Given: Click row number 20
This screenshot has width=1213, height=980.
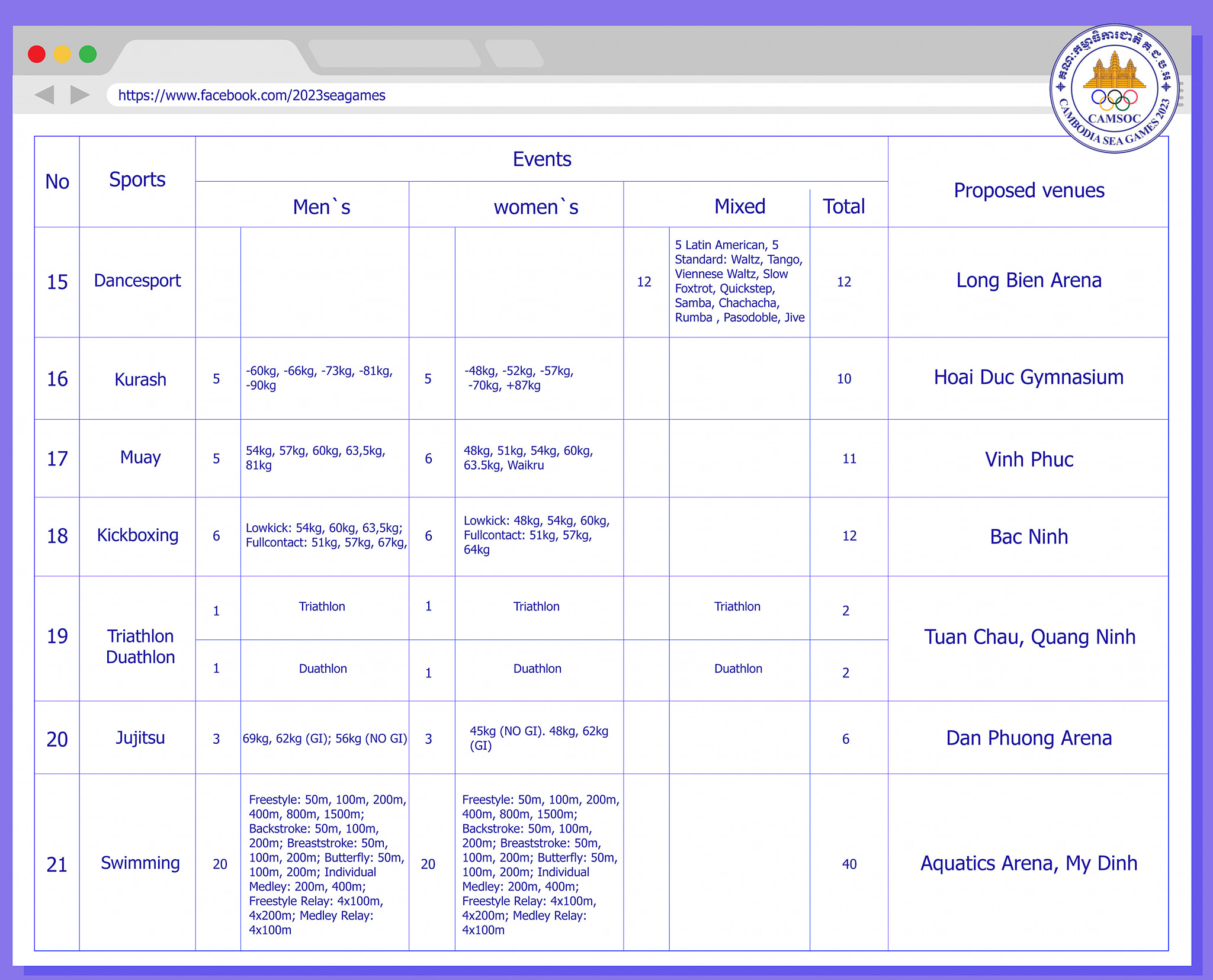Looking at the screenshot, I should (57, 739).
